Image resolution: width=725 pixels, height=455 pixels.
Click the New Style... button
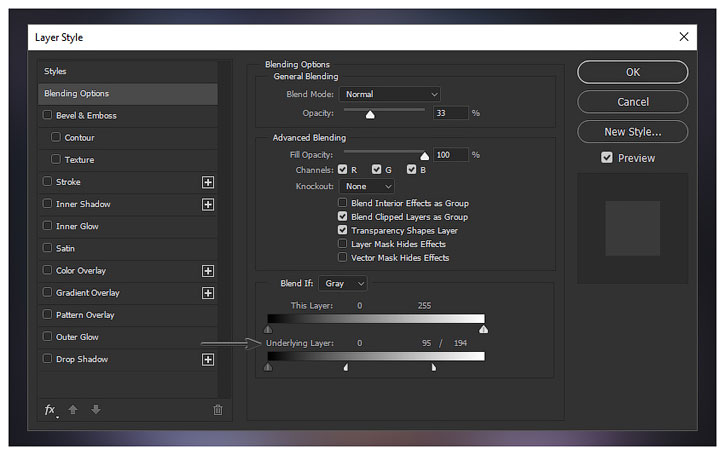point(633,132)
